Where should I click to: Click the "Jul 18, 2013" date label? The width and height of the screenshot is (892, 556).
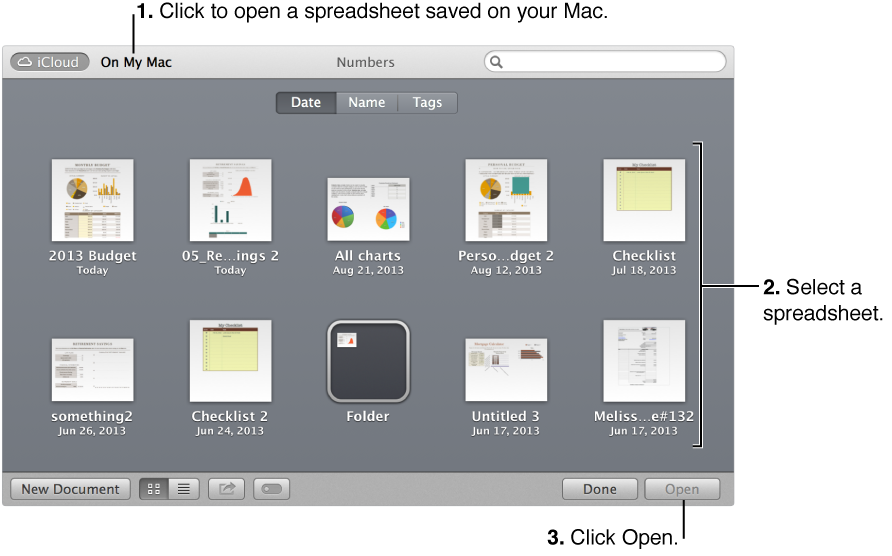(x=644, y=270)
